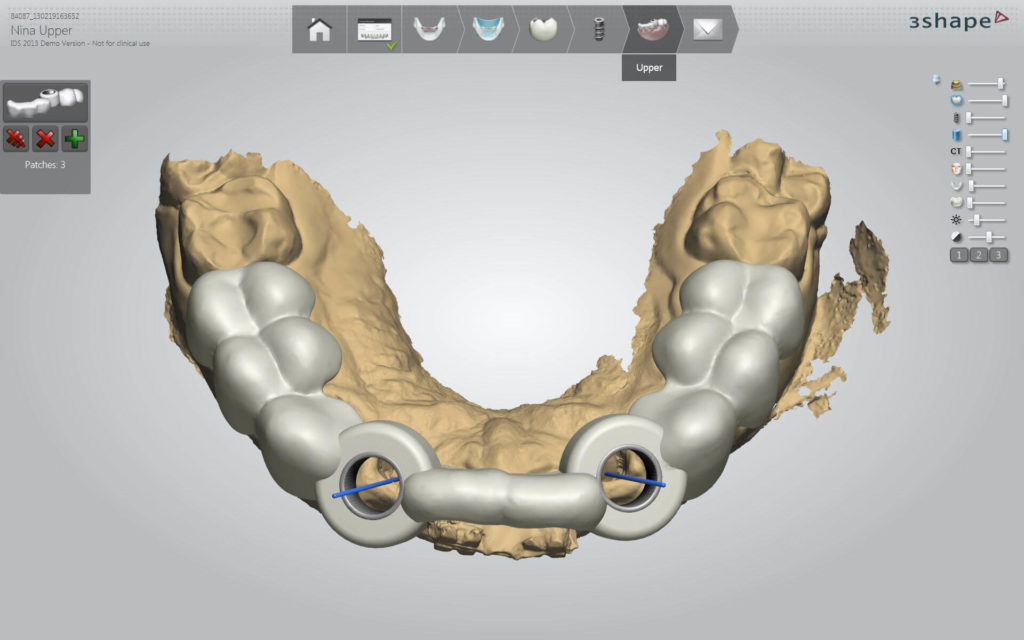Toggle the implant screw visibility icon
The height and width of the screenshot is (640, 1024).
pos(956,118)
